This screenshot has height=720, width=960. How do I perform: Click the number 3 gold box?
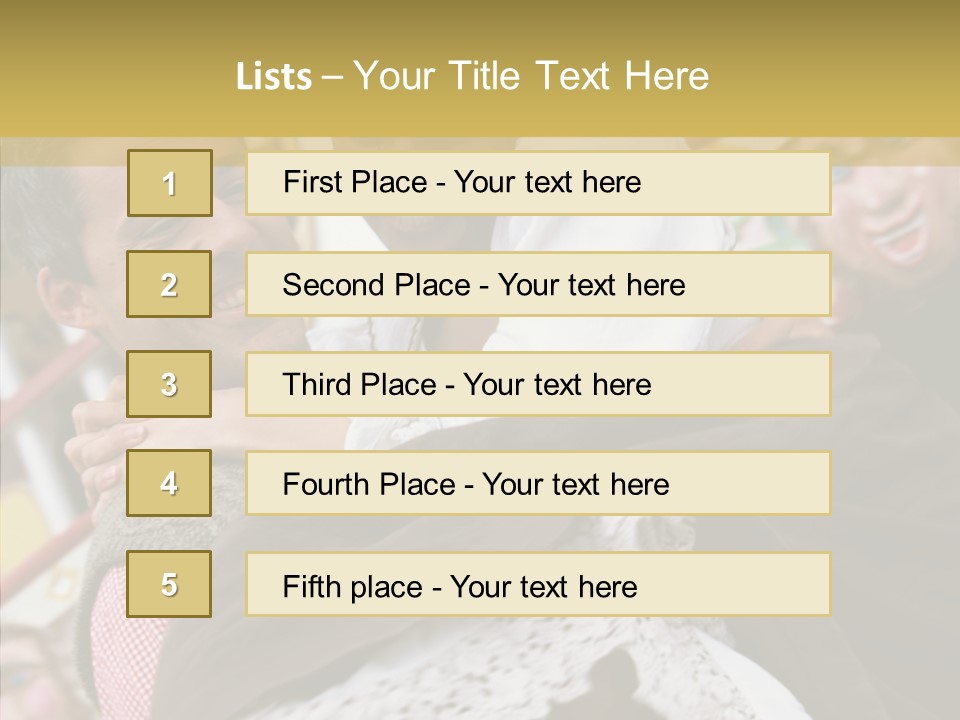point(169,384)
